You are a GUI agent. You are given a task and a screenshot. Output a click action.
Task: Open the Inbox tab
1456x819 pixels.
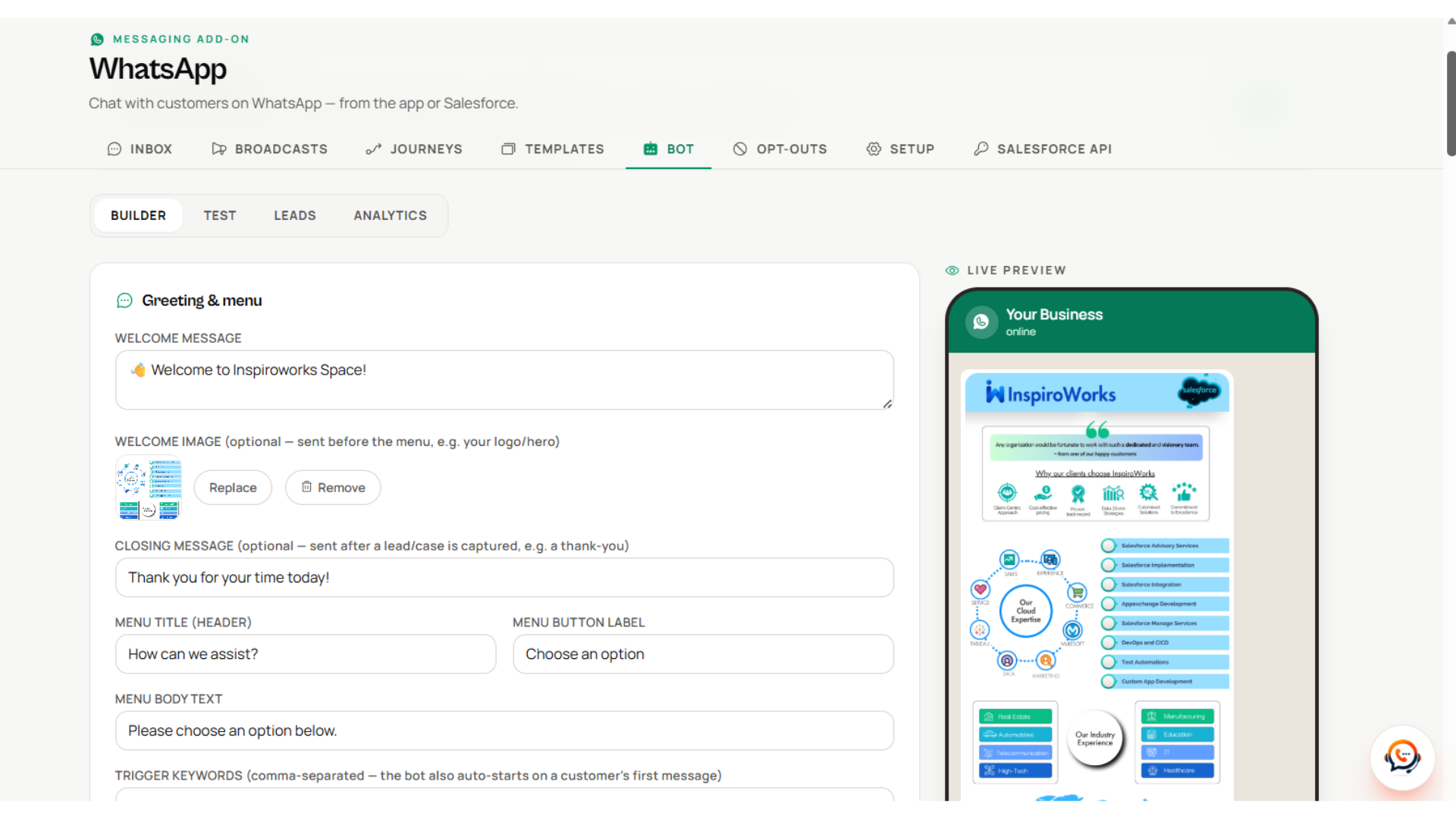click(140, 149)
